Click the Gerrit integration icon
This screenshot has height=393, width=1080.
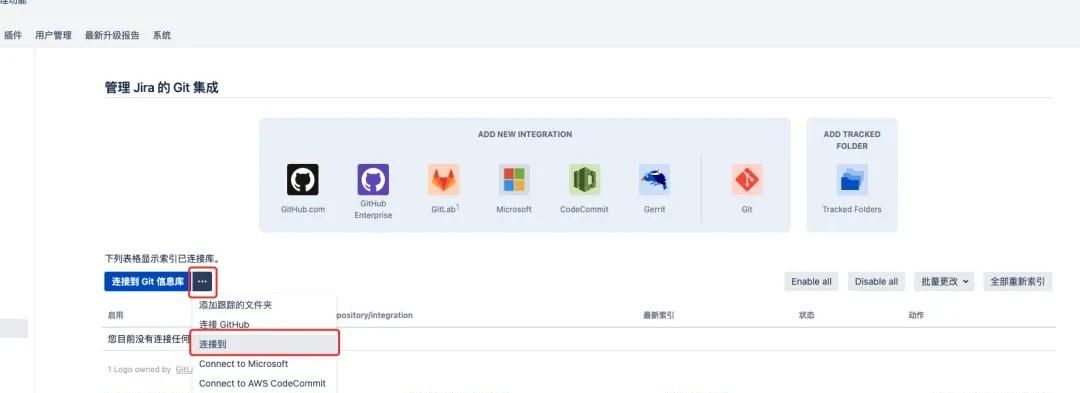[x=654, y=180]
